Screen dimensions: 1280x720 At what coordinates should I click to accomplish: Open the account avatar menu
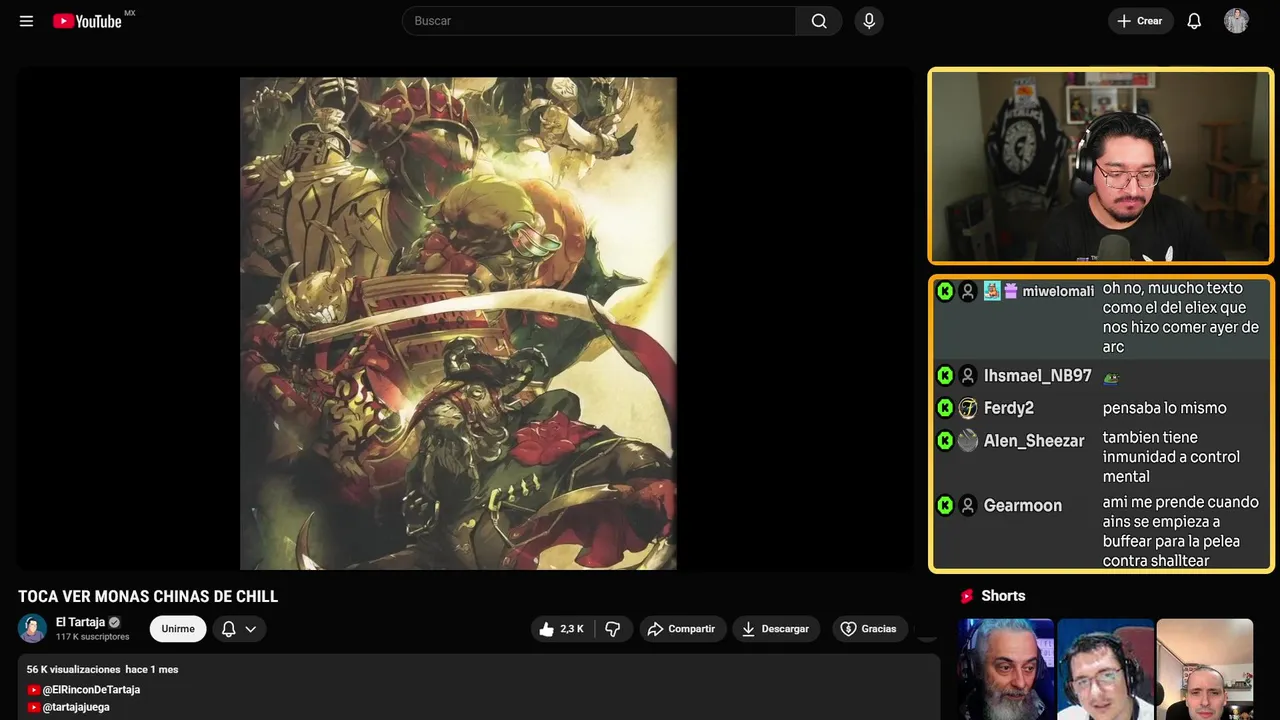pyautogui.click(x=1236, y=21)
